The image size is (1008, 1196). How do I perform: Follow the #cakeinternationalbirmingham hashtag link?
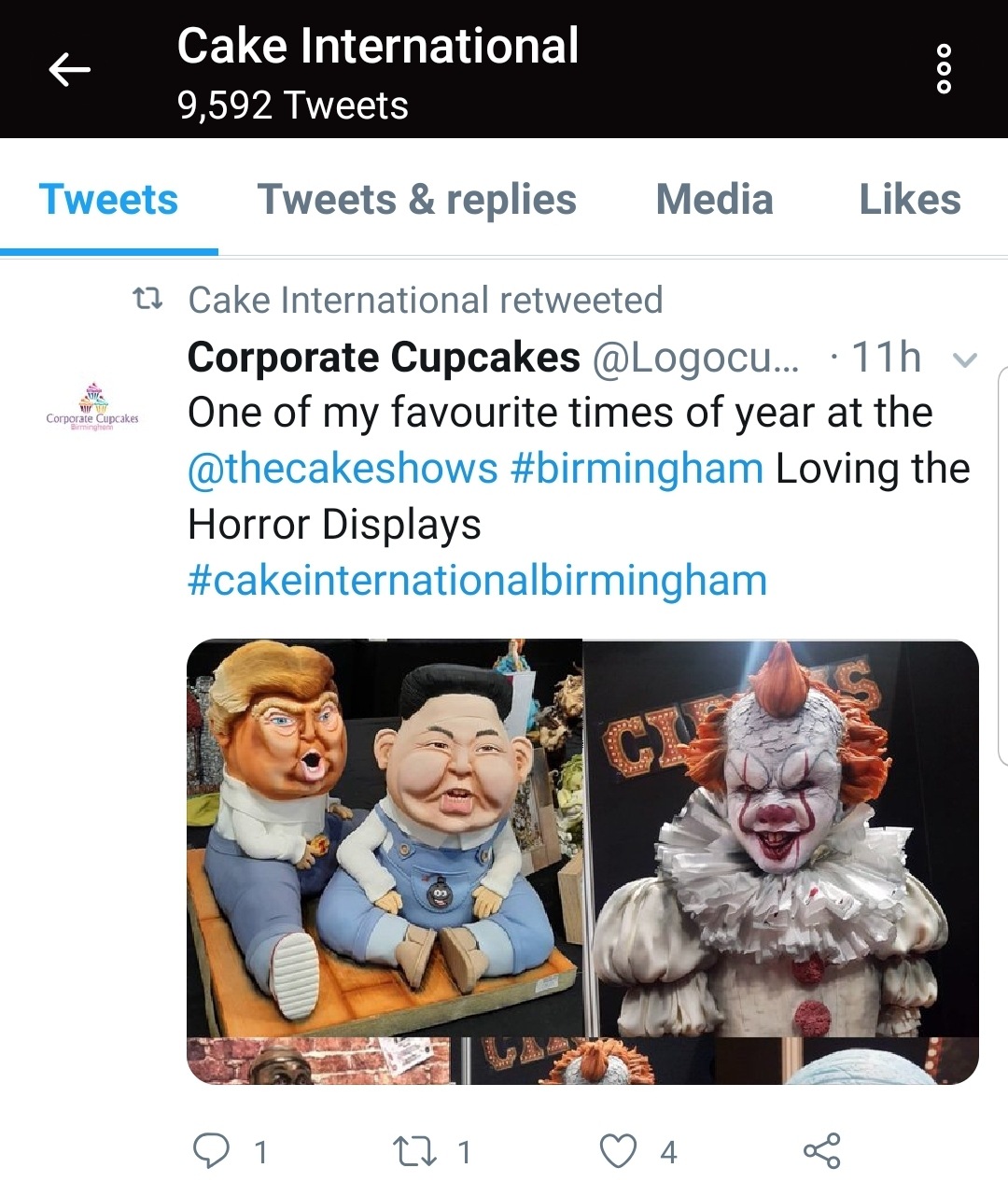click(x=477, y=581)
